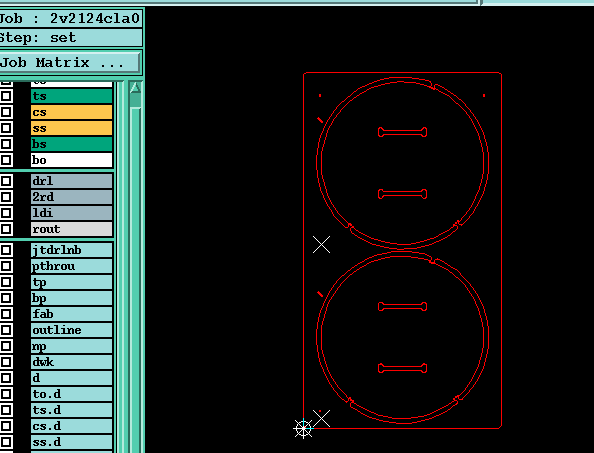Enable the checkbox next to cs layer
594x453 pixels.
pyautogui.click(x=6, y=112)
